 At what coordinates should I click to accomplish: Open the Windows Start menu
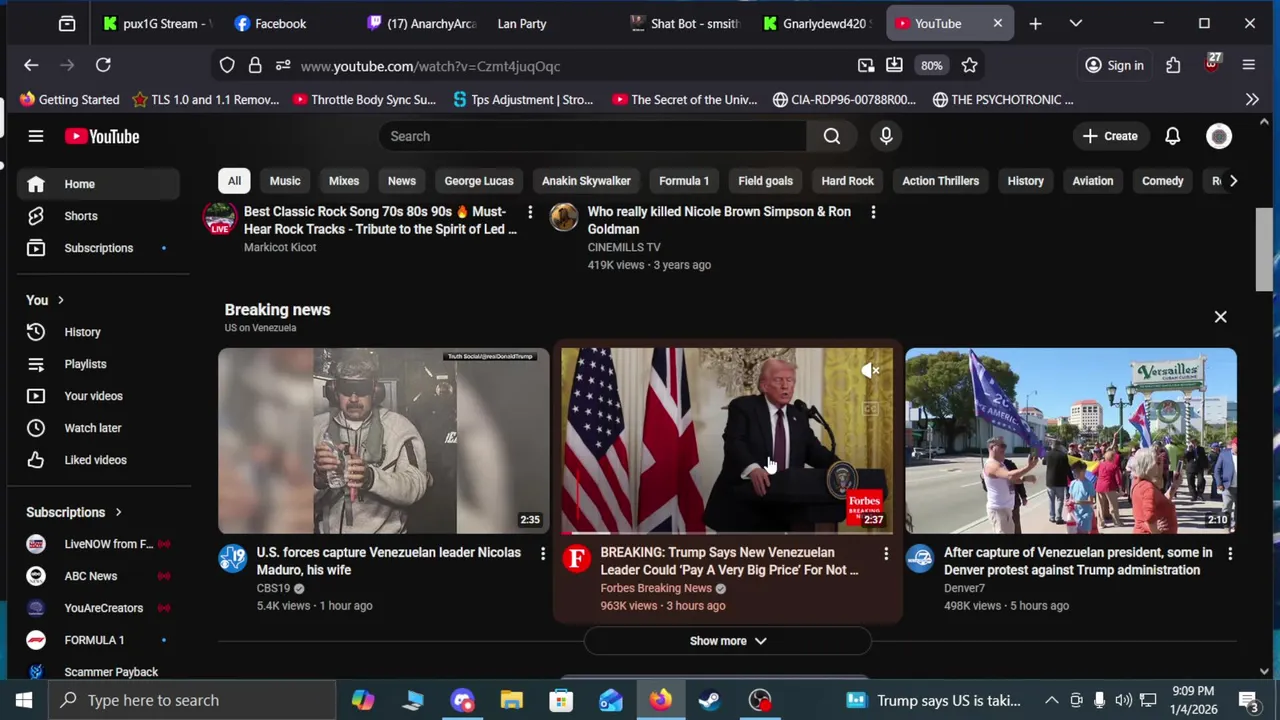[x=24, y=700]
